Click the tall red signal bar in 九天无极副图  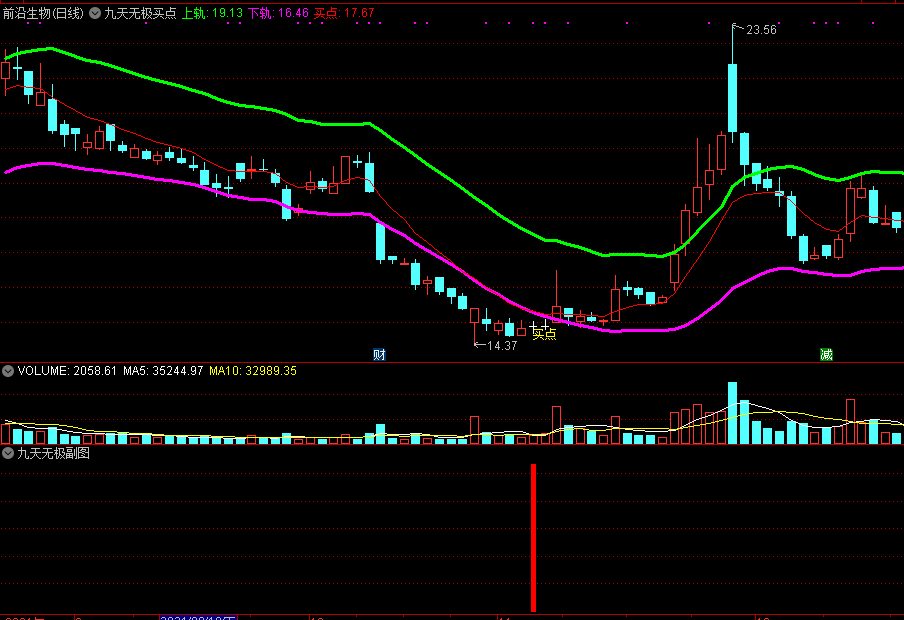pos(533,538)
